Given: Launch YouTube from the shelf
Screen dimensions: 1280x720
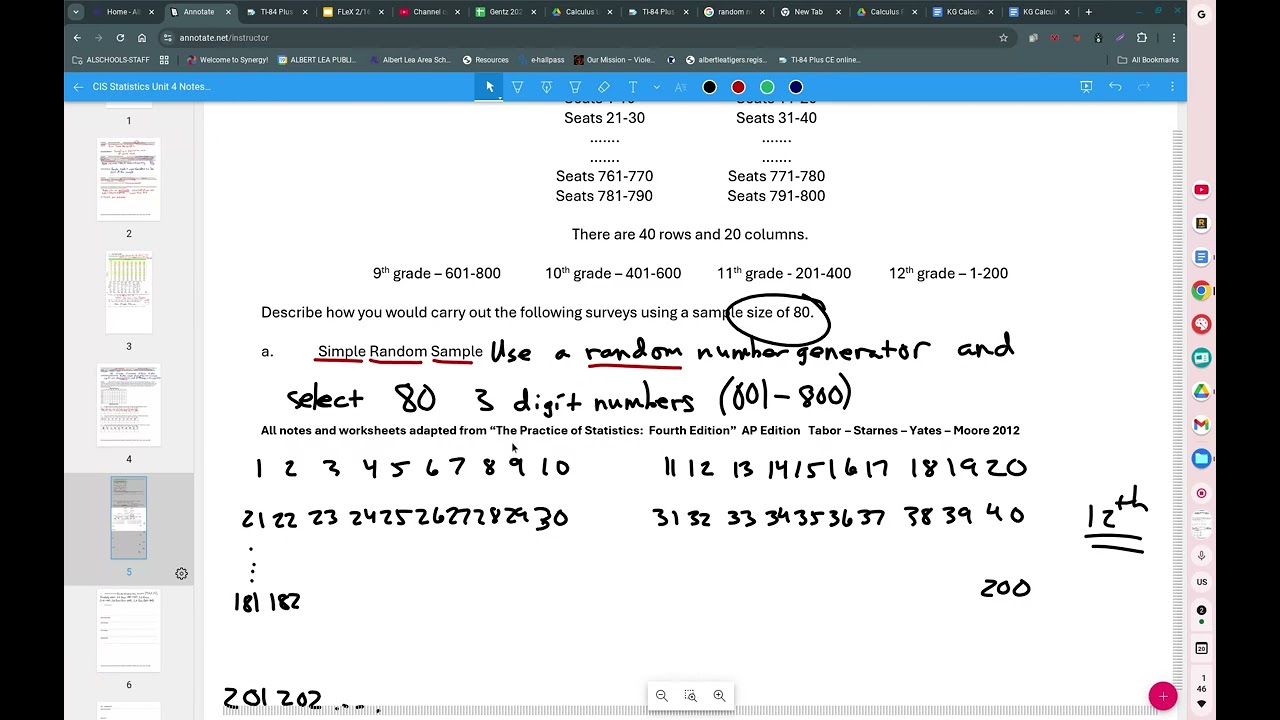Looking at the screenshot, I should tap(1201, 190).
